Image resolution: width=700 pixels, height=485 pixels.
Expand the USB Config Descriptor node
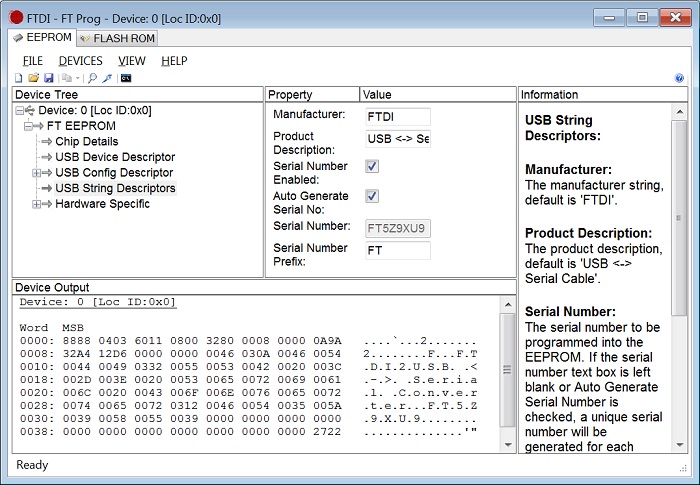click(36, 173)
